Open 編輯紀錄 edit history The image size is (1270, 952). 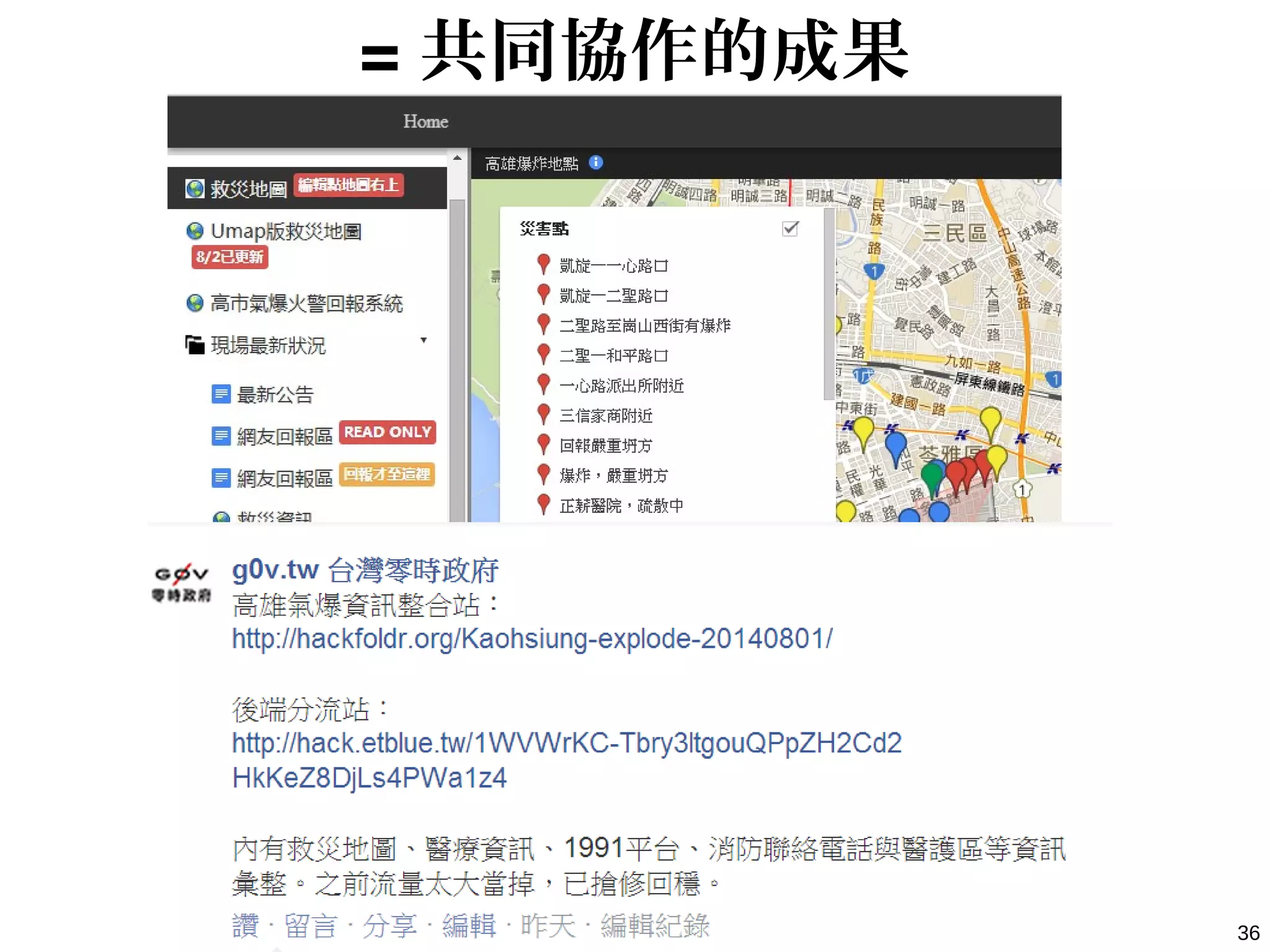(x=655, y=926)
